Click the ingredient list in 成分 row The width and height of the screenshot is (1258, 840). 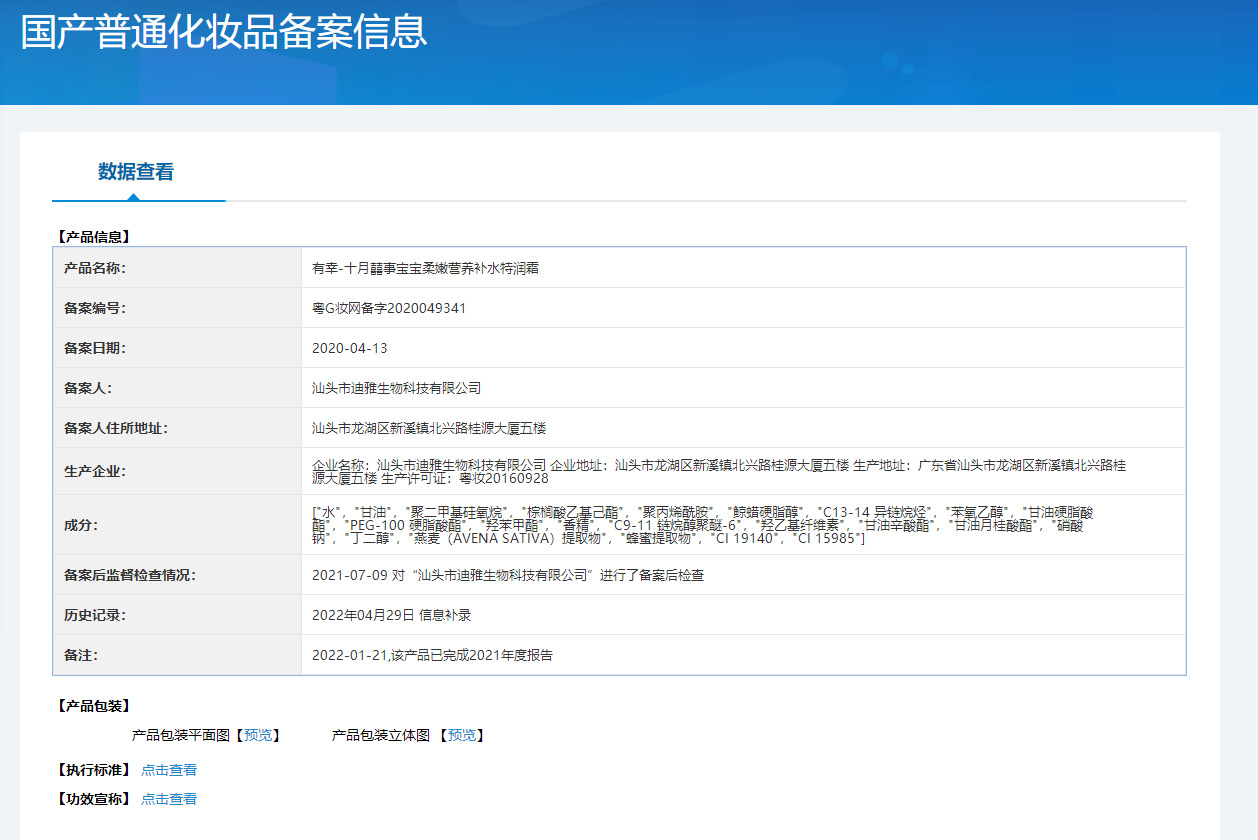pos(703,525)
